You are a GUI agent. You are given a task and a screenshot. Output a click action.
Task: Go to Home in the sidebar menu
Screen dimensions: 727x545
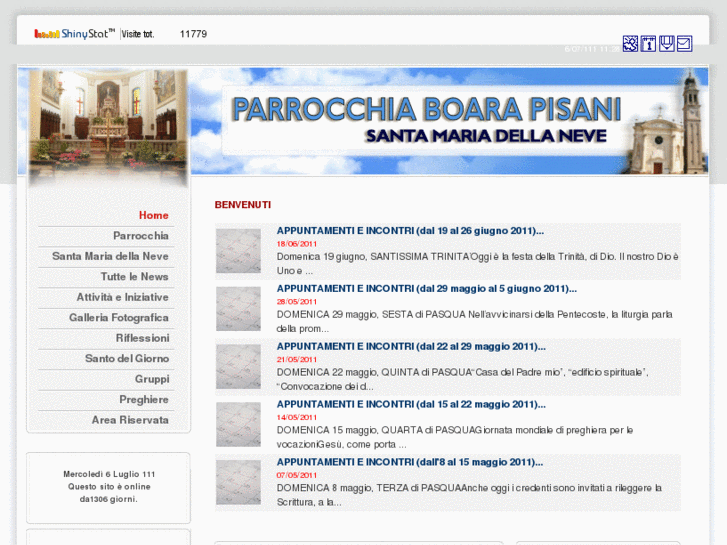pos(153,215)
